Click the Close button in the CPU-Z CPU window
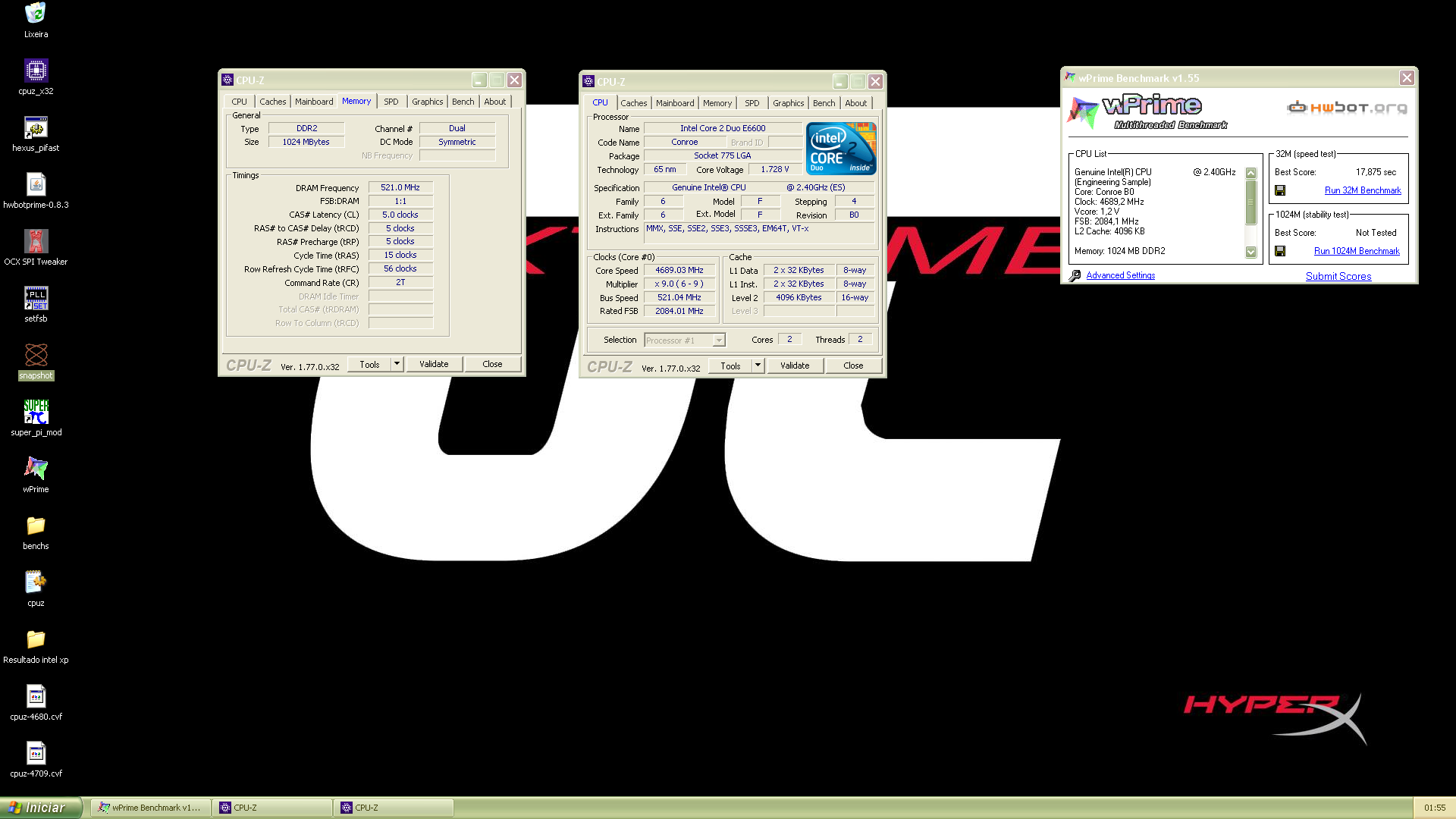This screenshot has width=1456, height=819. point(853,366)
